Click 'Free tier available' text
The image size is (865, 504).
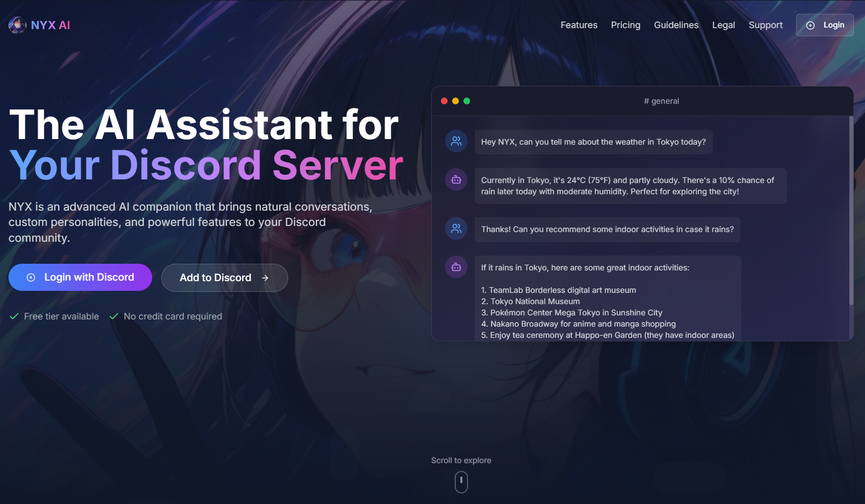click(x=61, y=317)
